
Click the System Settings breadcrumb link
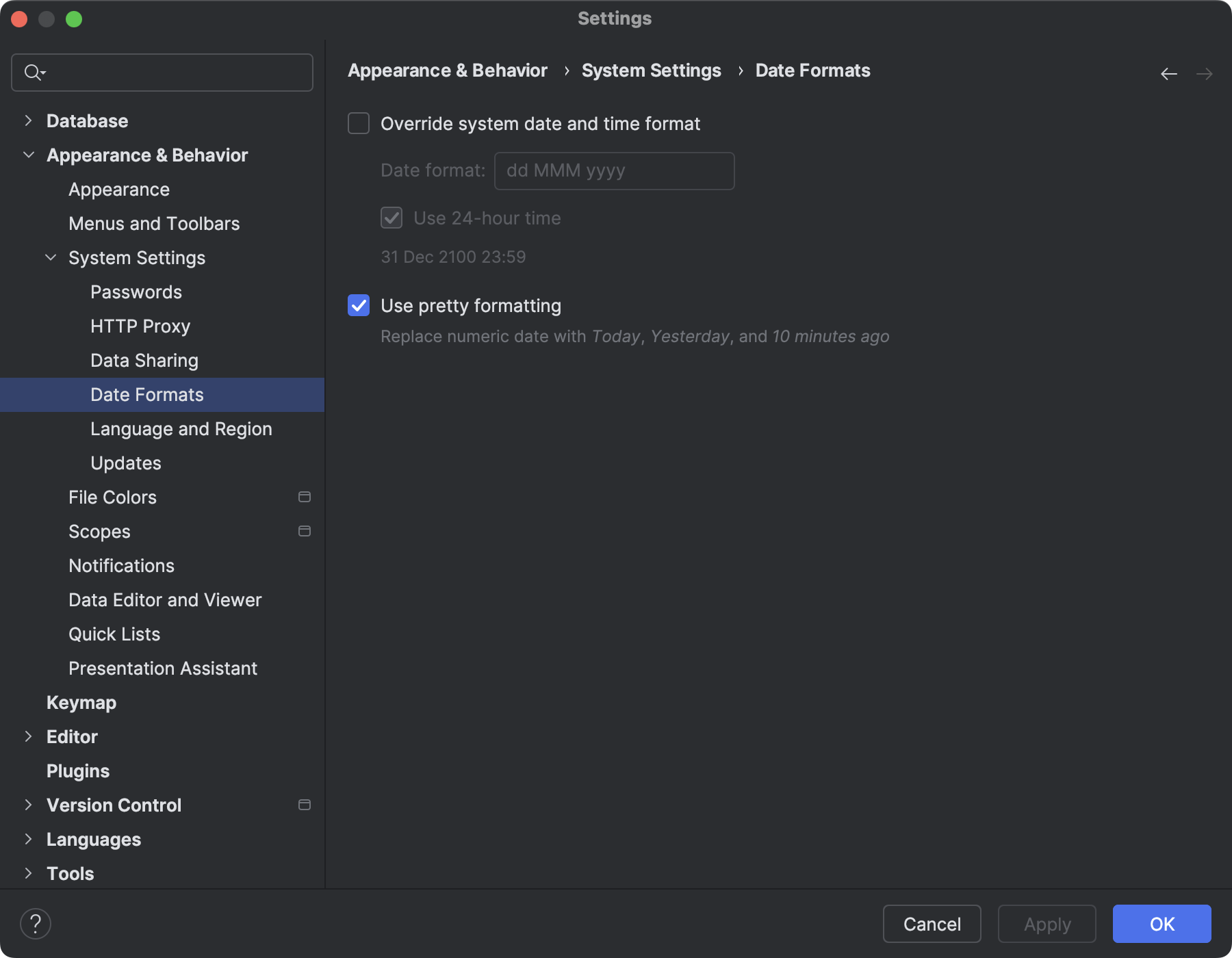tap(651, 70)
